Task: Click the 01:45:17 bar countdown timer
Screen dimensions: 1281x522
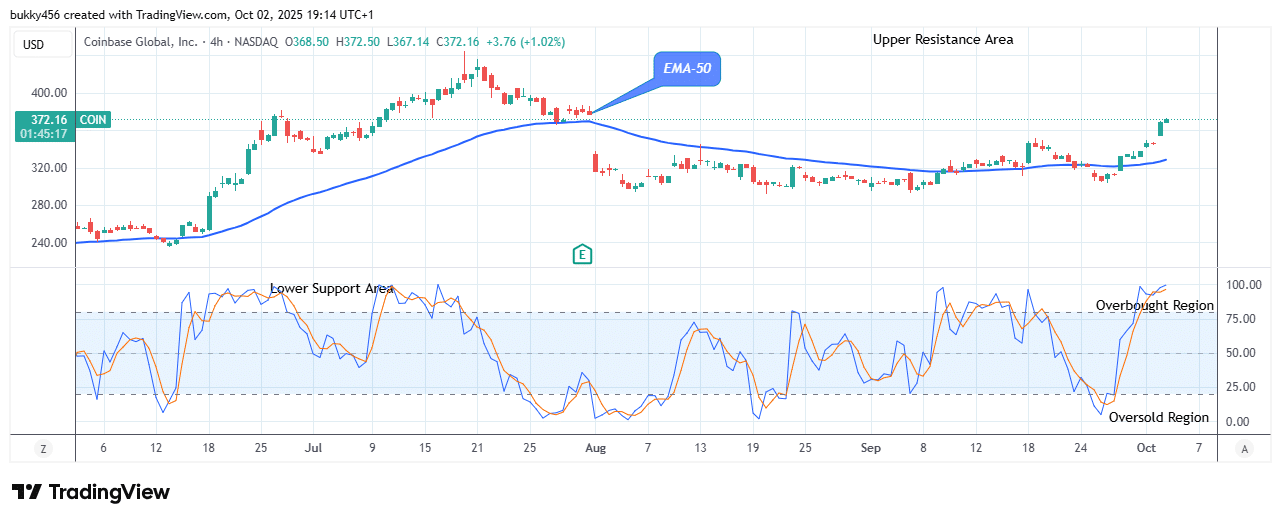Action: pyautogui.click(x=42, y=134)
